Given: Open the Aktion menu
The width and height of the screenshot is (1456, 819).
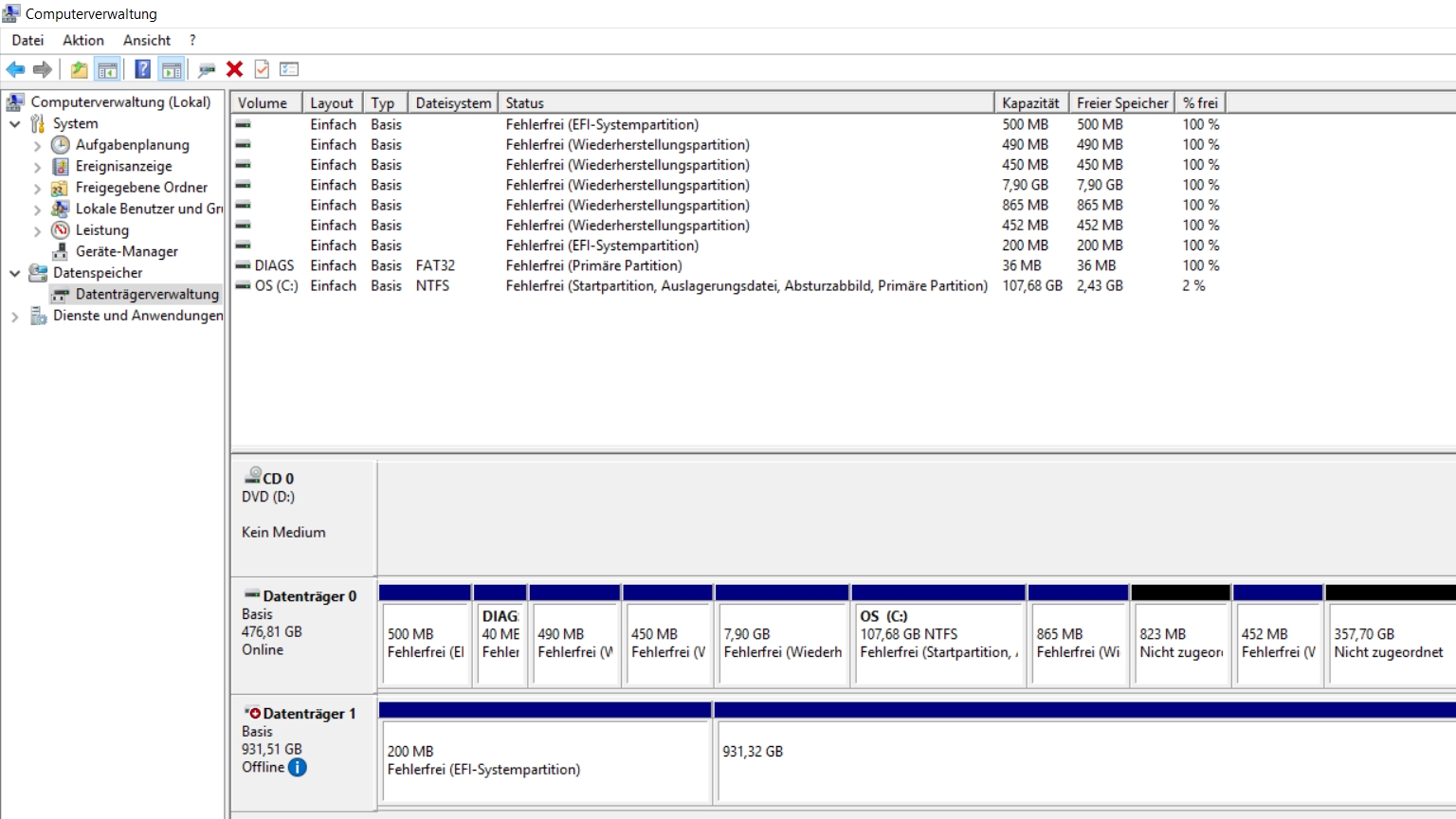Looking at the screenshot, I should click(83, 40).
